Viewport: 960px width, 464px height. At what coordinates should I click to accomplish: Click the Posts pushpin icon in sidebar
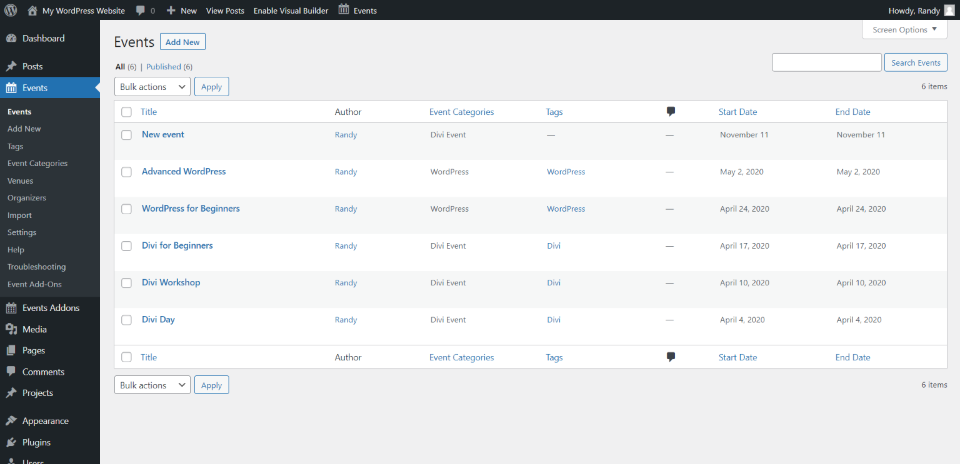pos(11,66)
